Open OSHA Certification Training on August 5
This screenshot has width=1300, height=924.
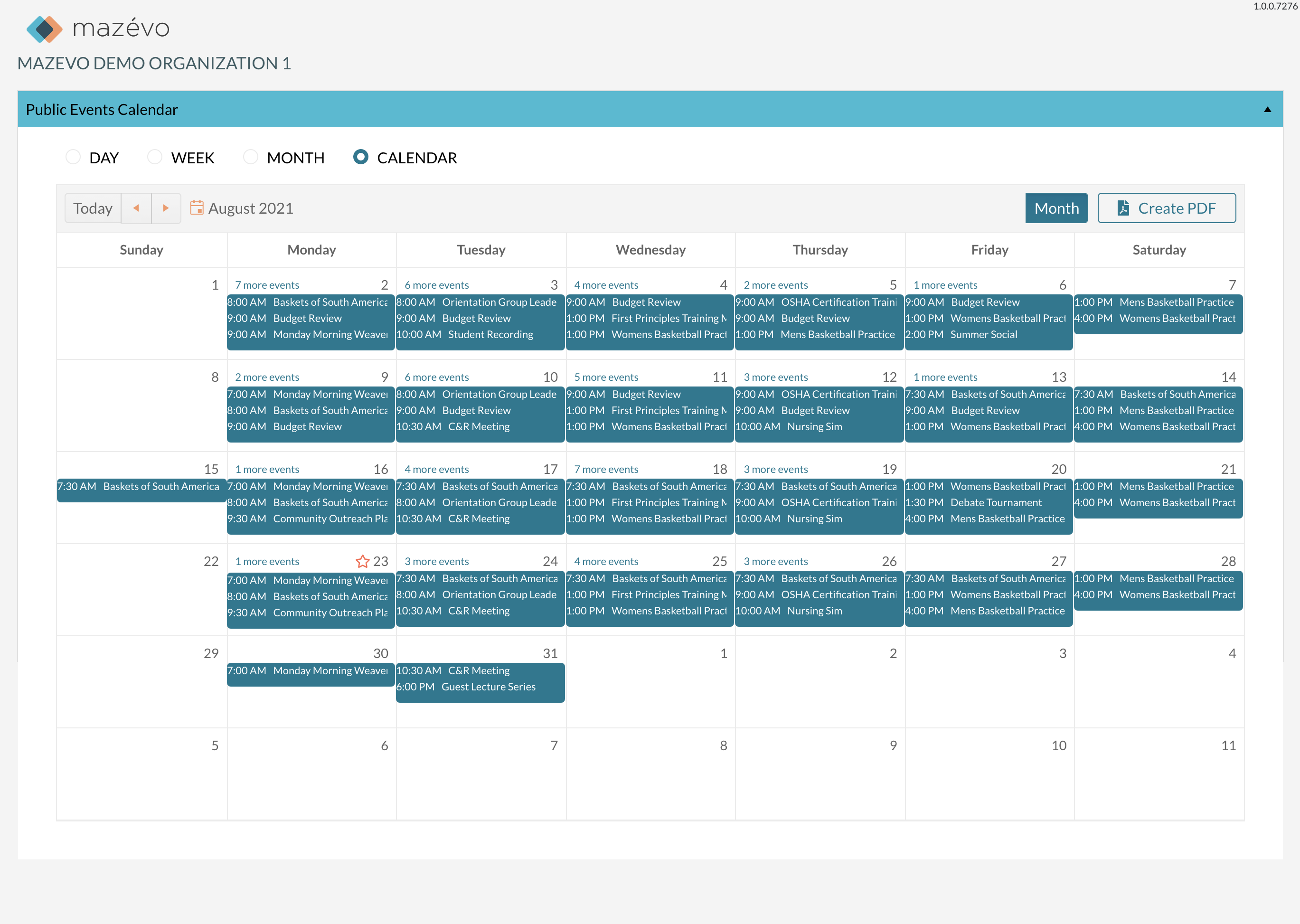pyautogui.click(x=819, y=302)
